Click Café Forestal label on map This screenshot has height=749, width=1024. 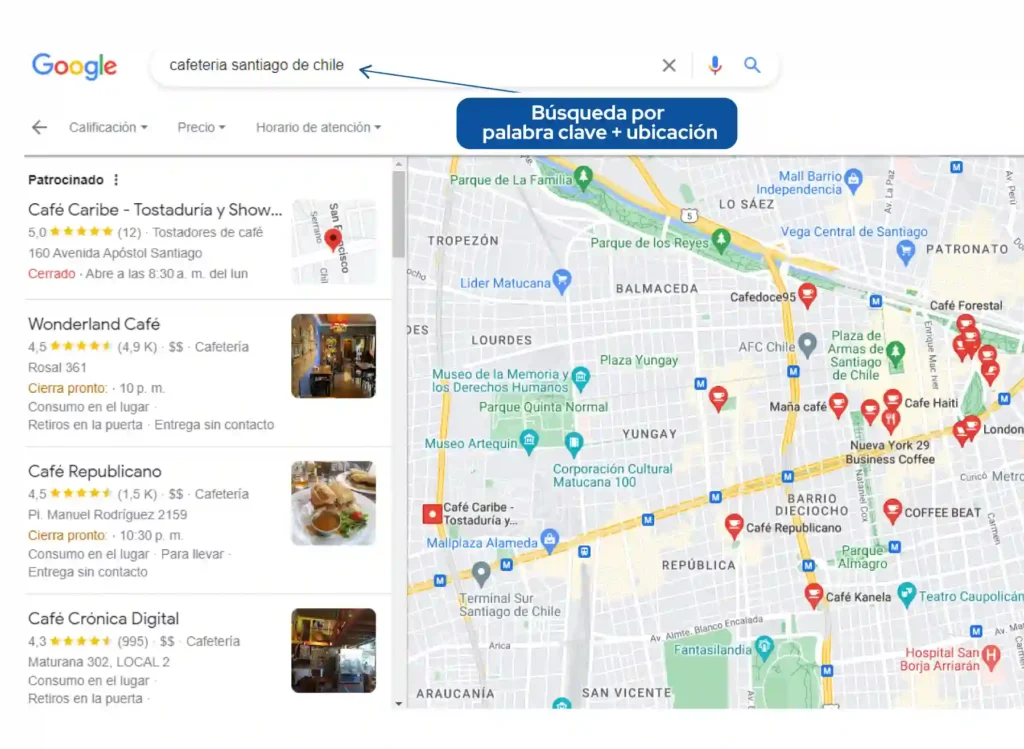coord(966,306)
